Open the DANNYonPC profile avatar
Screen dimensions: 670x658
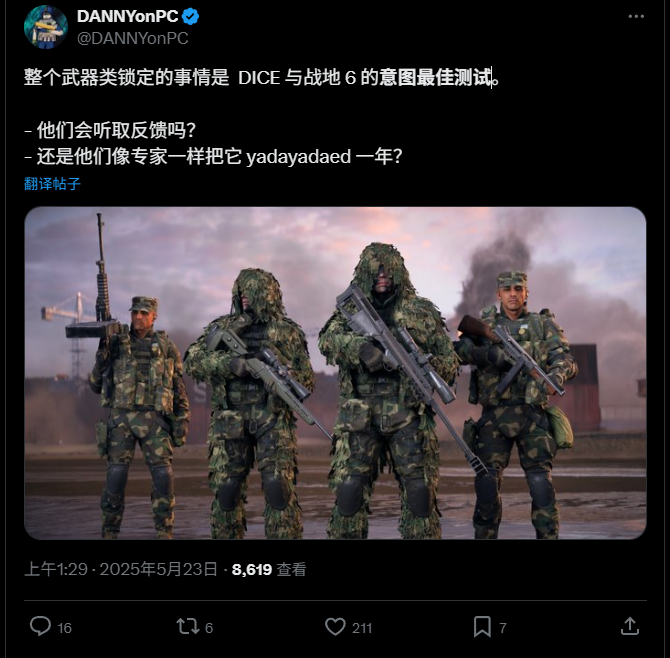[x=46, y=27]
